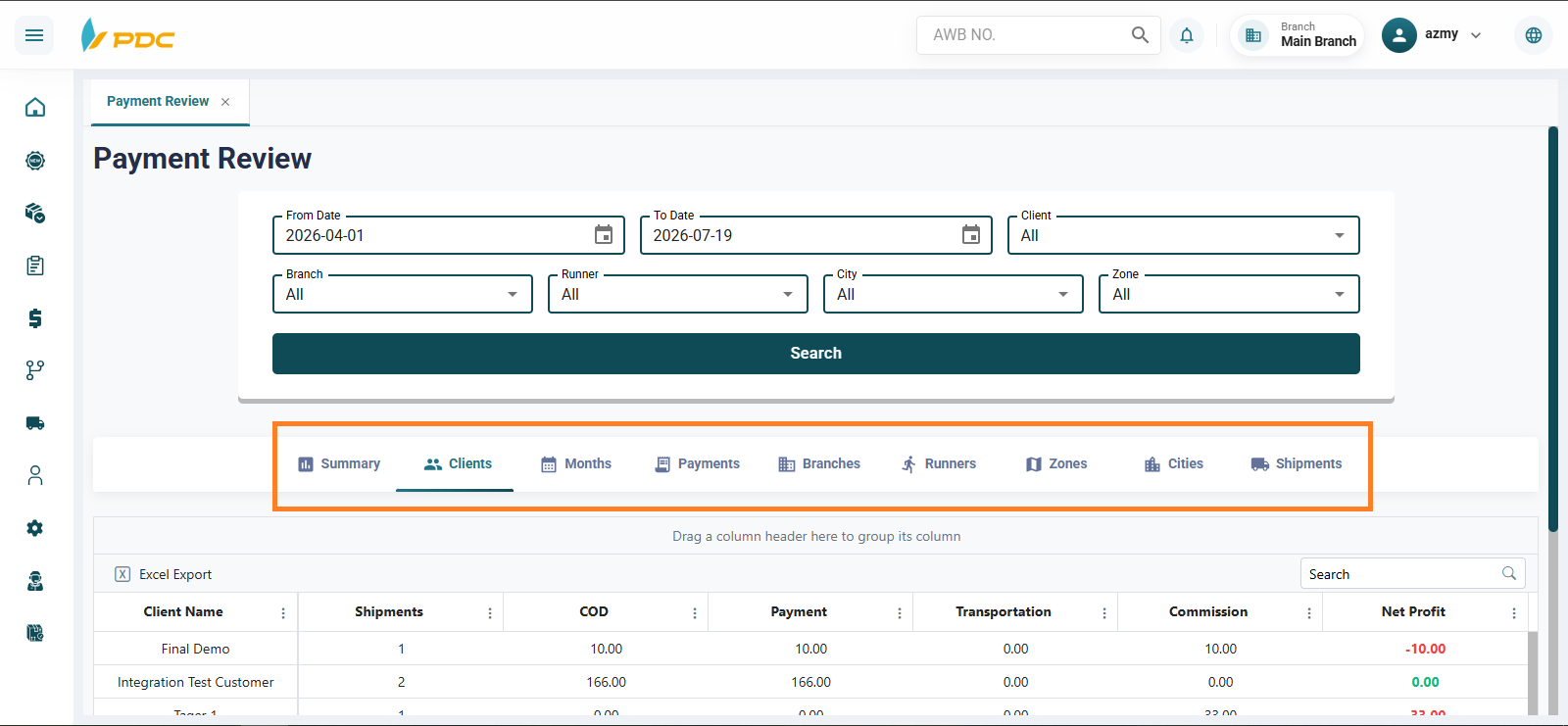
Task: Open COD column menu dots
Action: pos(695,613)
